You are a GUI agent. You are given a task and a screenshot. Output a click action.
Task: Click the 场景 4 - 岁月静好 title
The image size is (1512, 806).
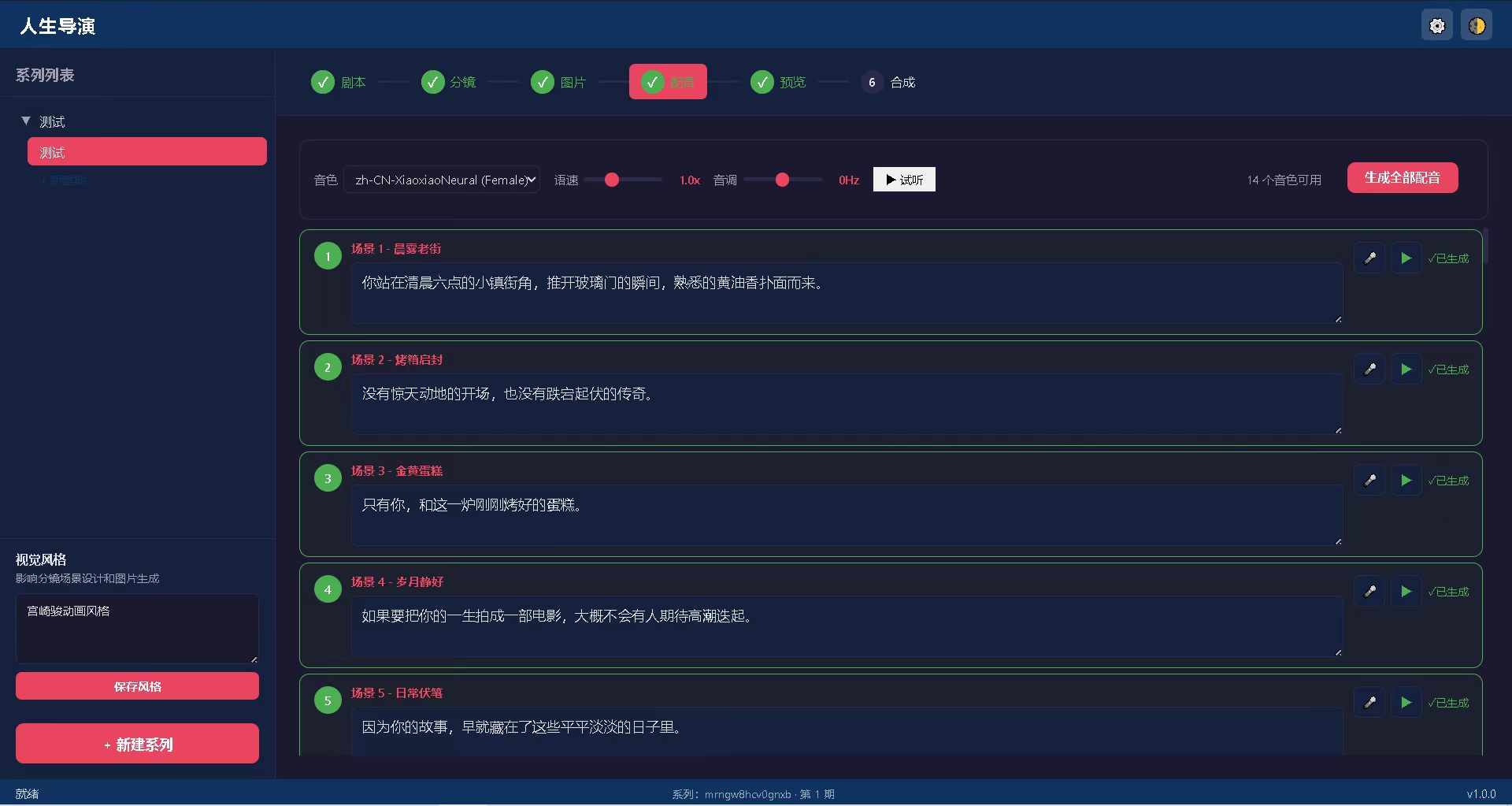397,582
